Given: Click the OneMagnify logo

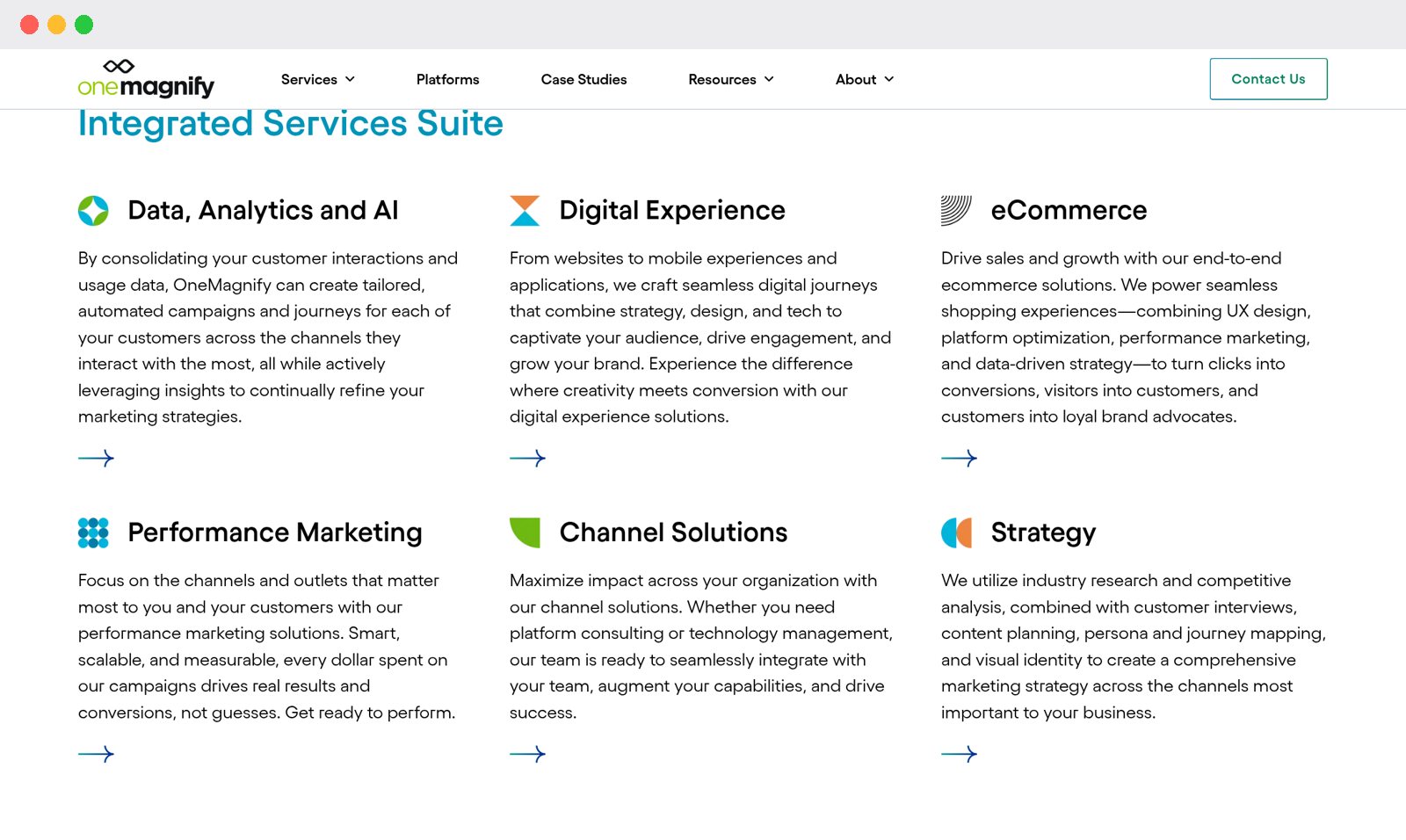Looking at the screenshot, I should click(x=146, y=79).
